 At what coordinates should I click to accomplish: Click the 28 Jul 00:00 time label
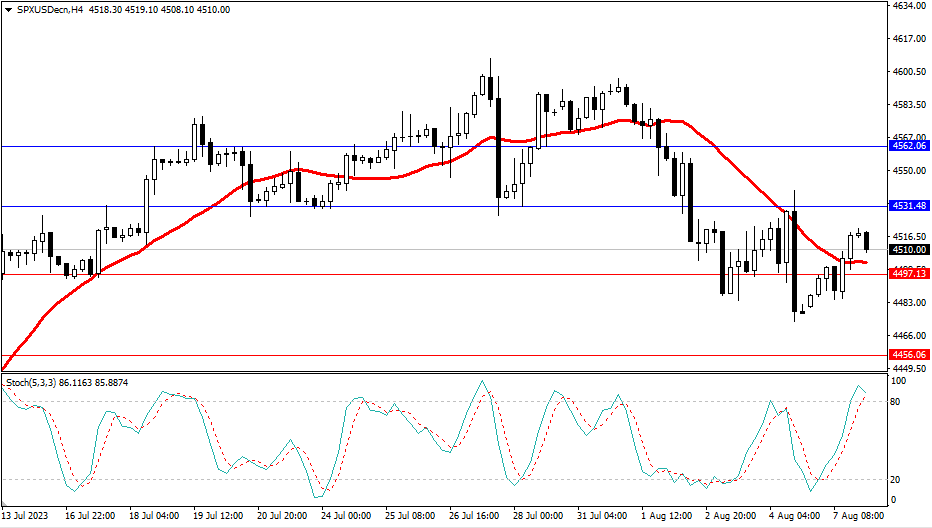539,517
